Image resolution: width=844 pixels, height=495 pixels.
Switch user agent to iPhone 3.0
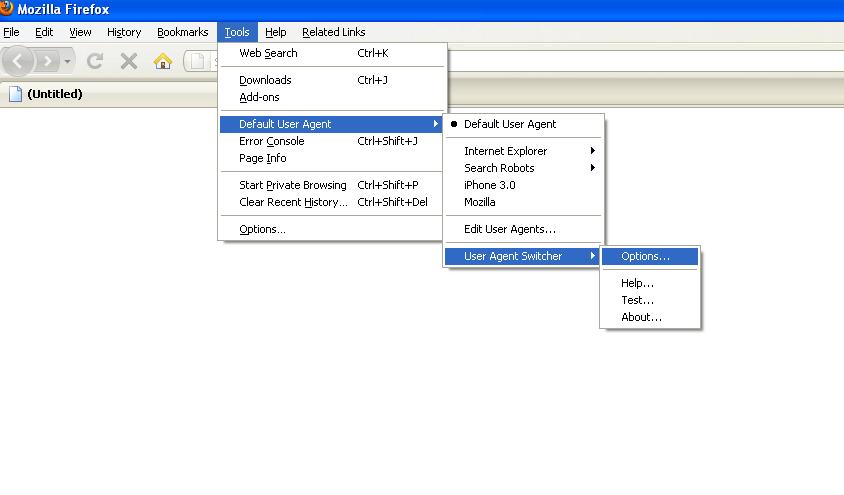523,186
